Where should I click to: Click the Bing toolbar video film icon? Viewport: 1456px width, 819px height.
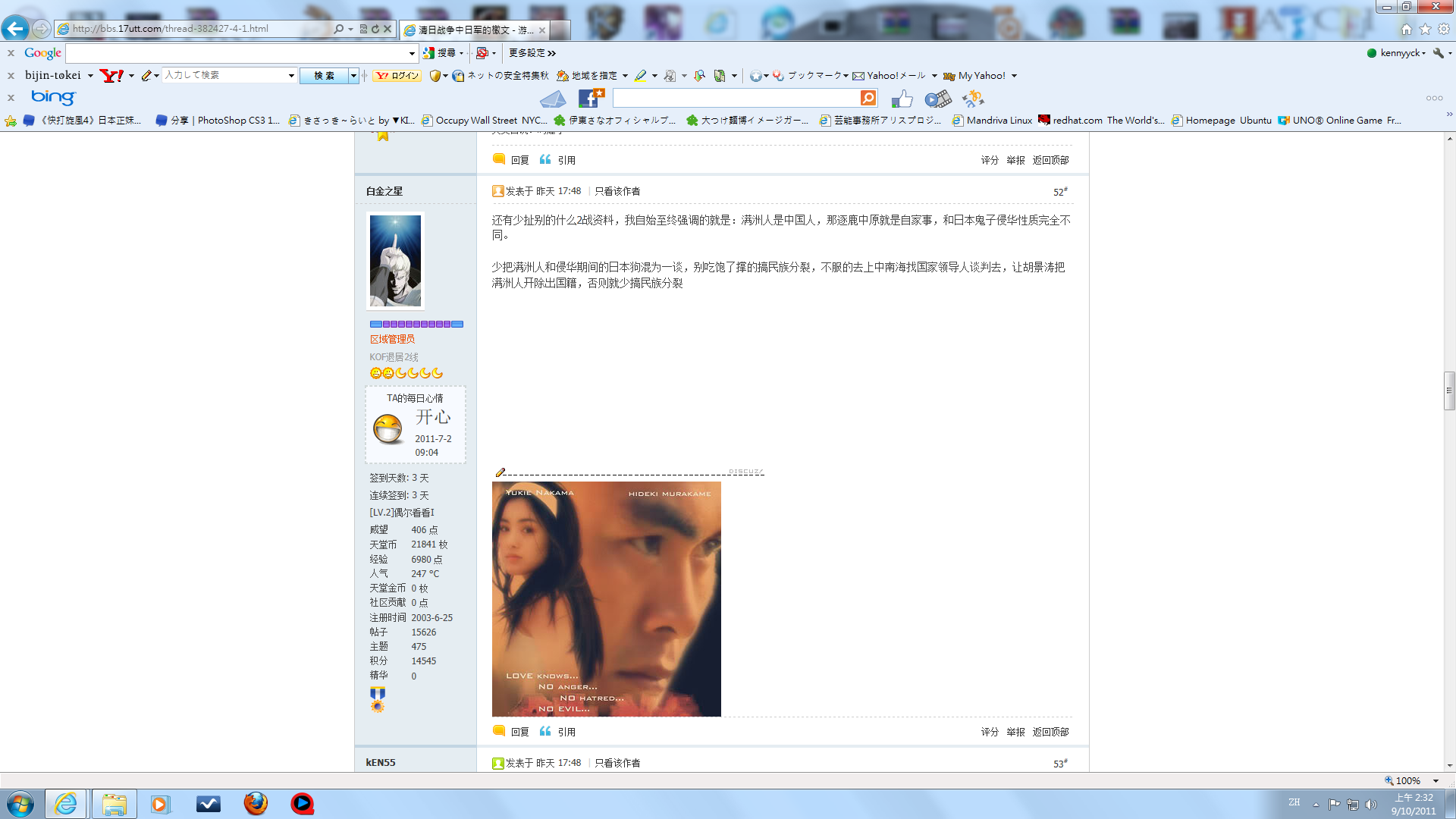(938, 99)
